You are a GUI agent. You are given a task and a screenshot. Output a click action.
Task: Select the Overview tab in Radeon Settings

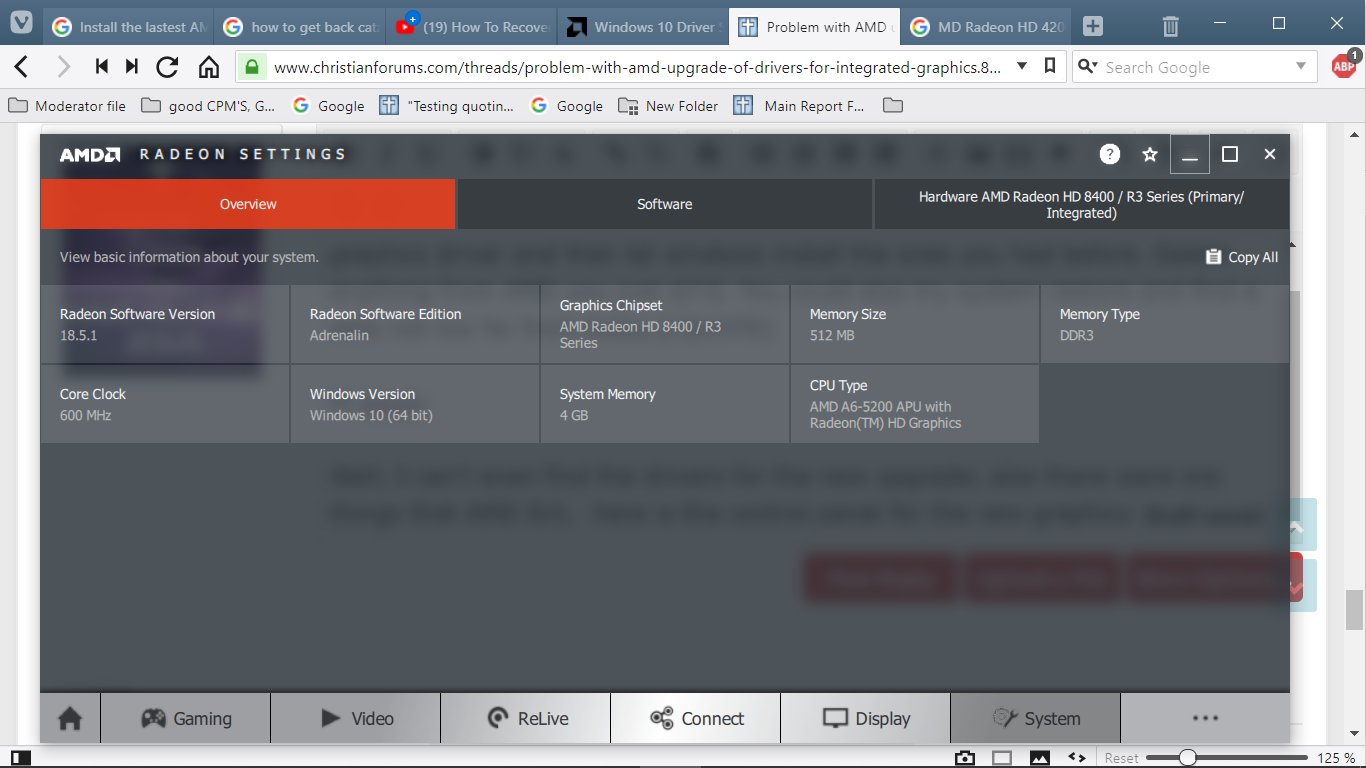click(248, 204)
